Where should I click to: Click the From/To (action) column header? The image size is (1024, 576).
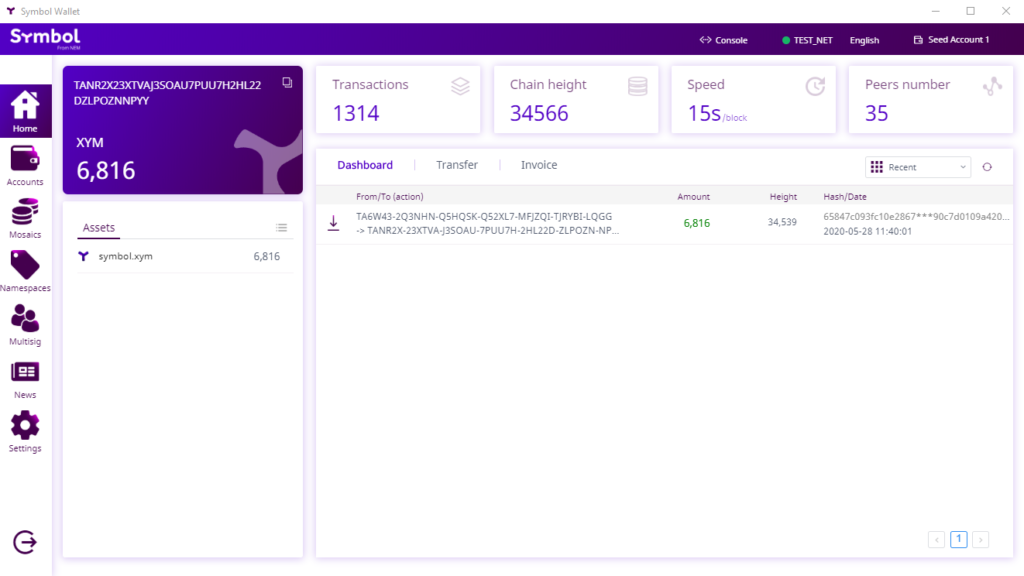click(x=389, y=197)
